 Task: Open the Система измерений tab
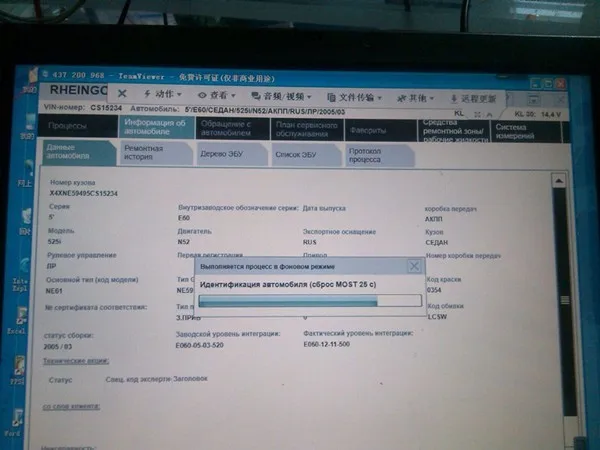pos(527,132)
